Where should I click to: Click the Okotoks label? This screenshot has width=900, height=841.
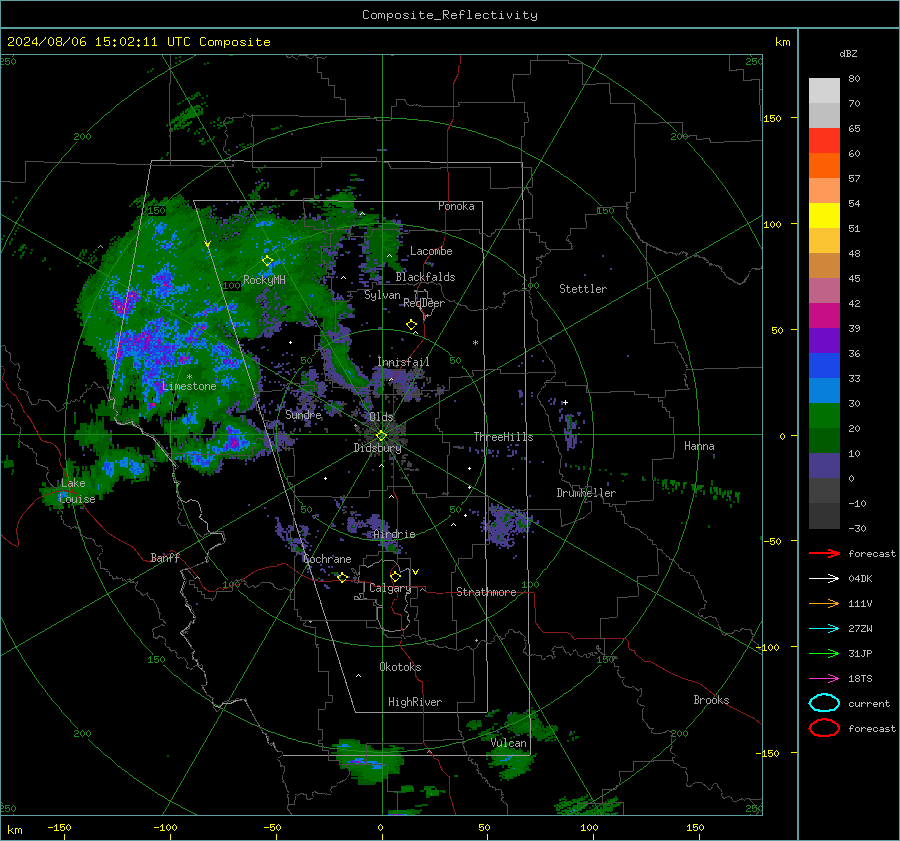[x=400, y=667]
